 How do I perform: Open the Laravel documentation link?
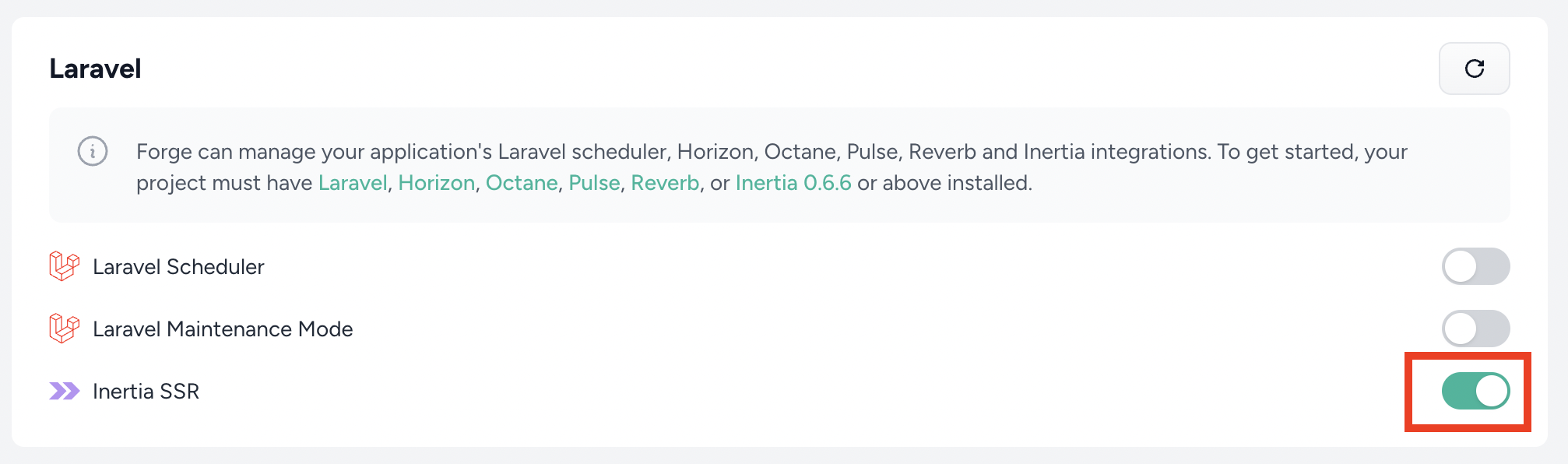point(353,183)
